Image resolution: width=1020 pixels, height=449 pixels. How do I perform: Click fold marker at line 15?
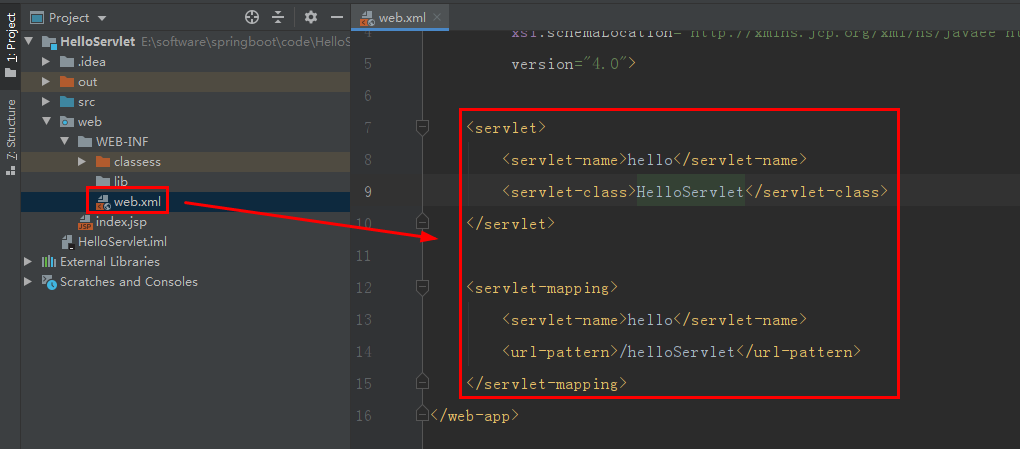click(x=422, y=382)
